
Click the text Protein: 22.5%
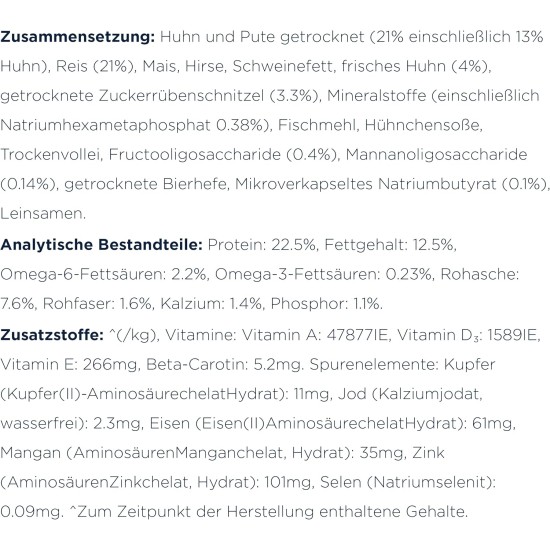tap(263, 245)
